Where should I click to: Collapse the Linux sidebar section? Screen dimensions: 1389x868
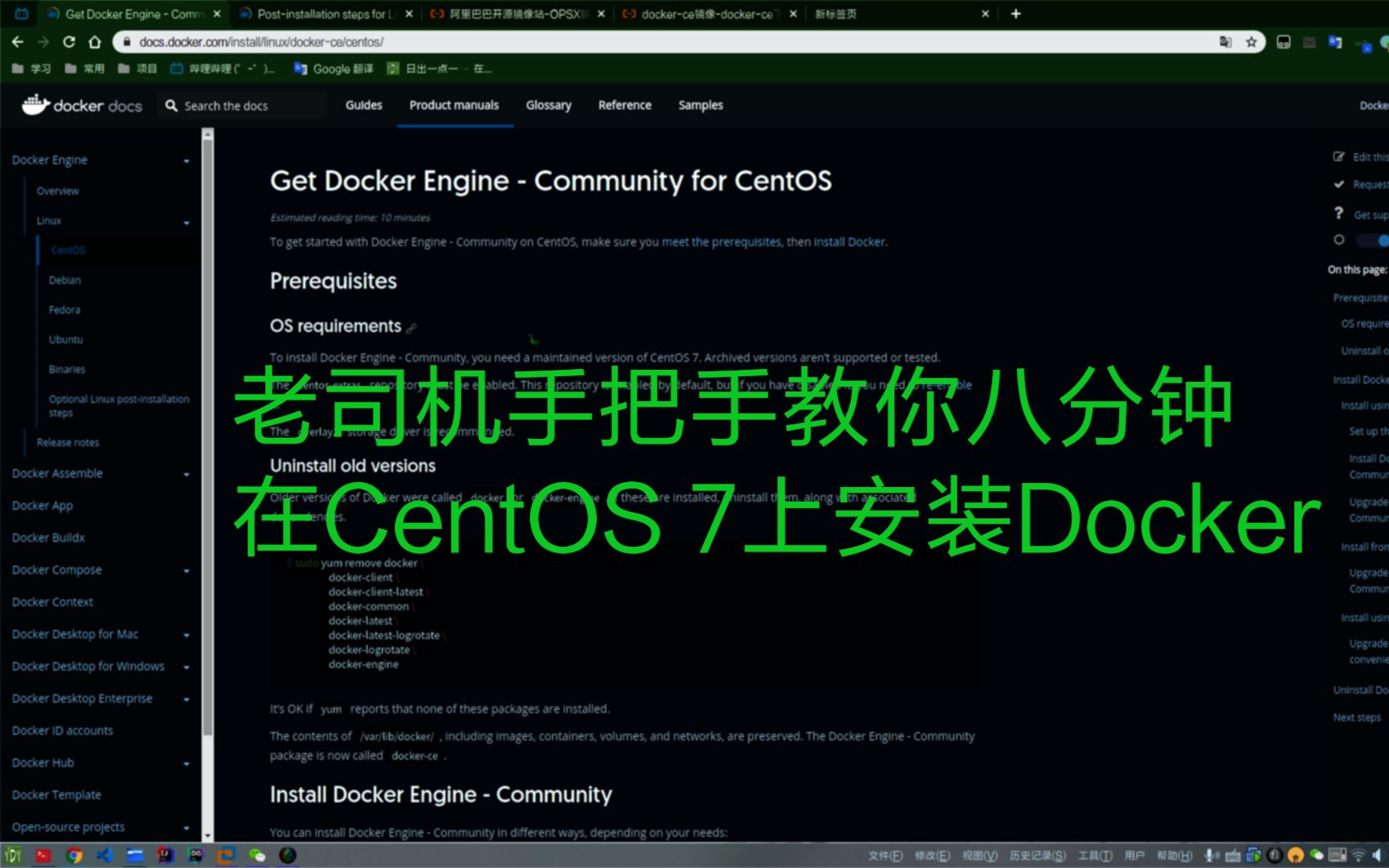(186, 222)
